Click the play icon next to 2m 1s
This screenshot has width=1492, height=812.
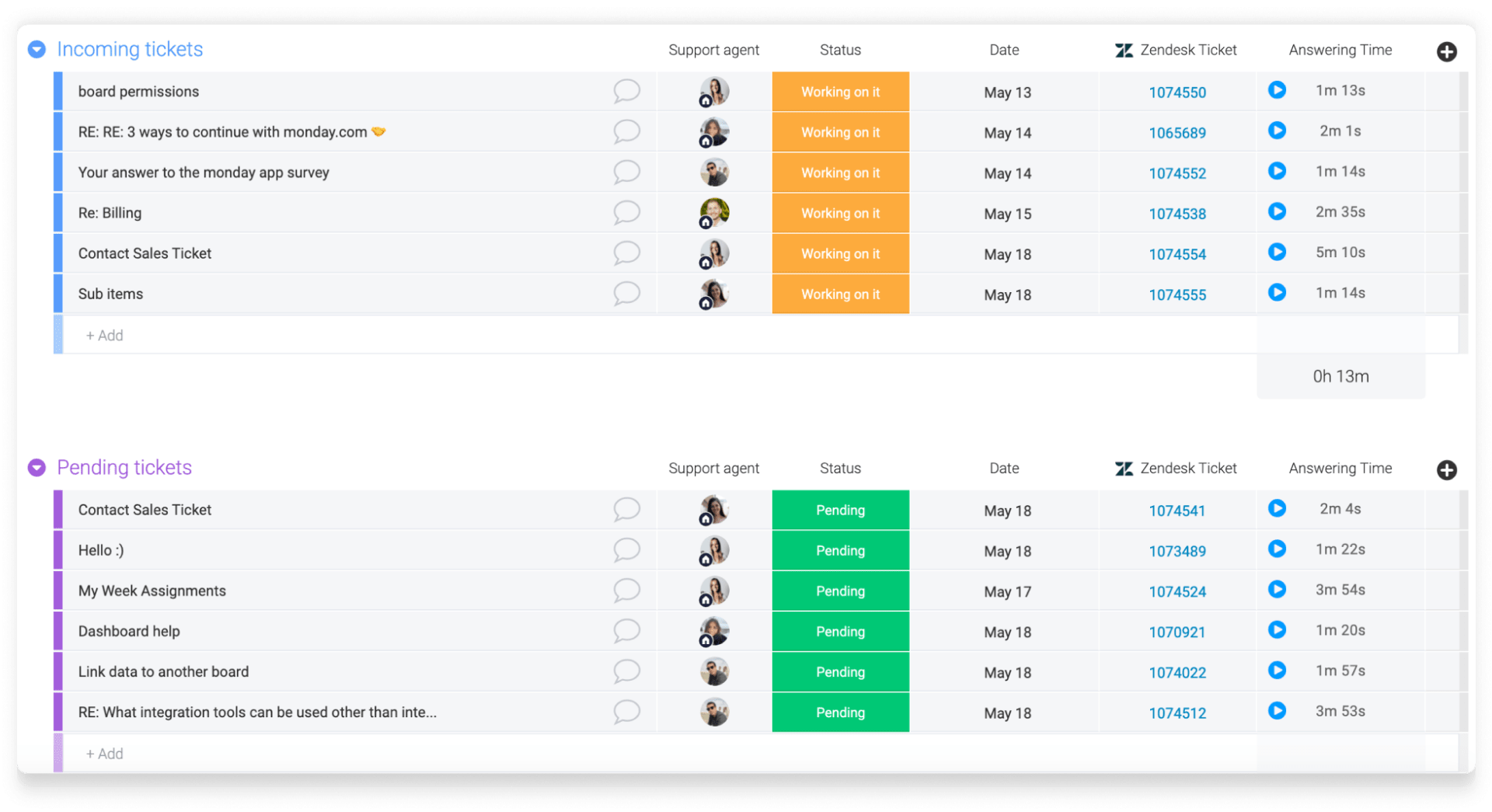point(1278,131)
